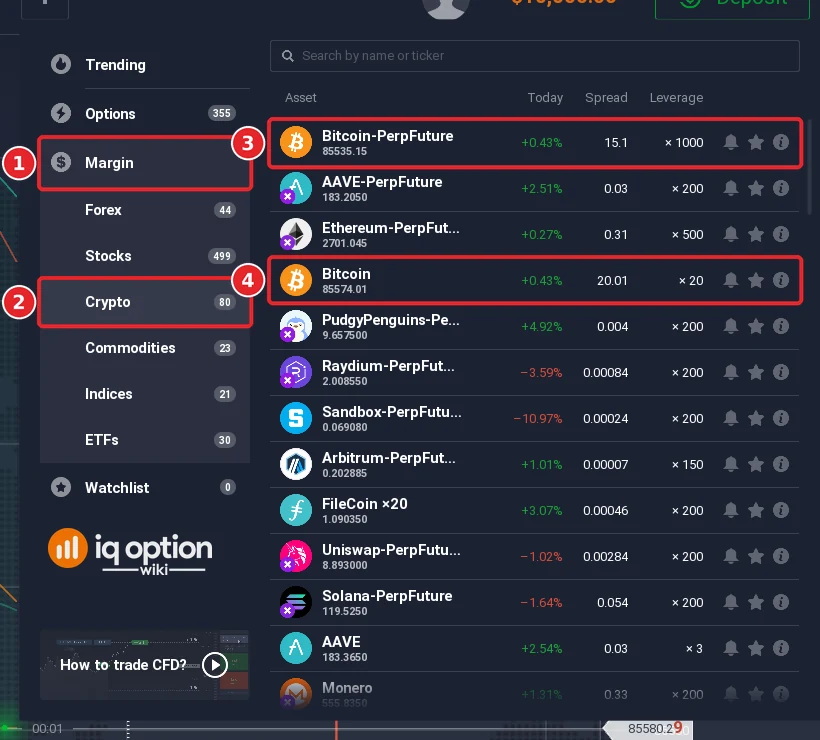Screen dimensions: 820x740
Task: Select Stocks under Margin
Action: pyautogui.click(x=145, y=256)
